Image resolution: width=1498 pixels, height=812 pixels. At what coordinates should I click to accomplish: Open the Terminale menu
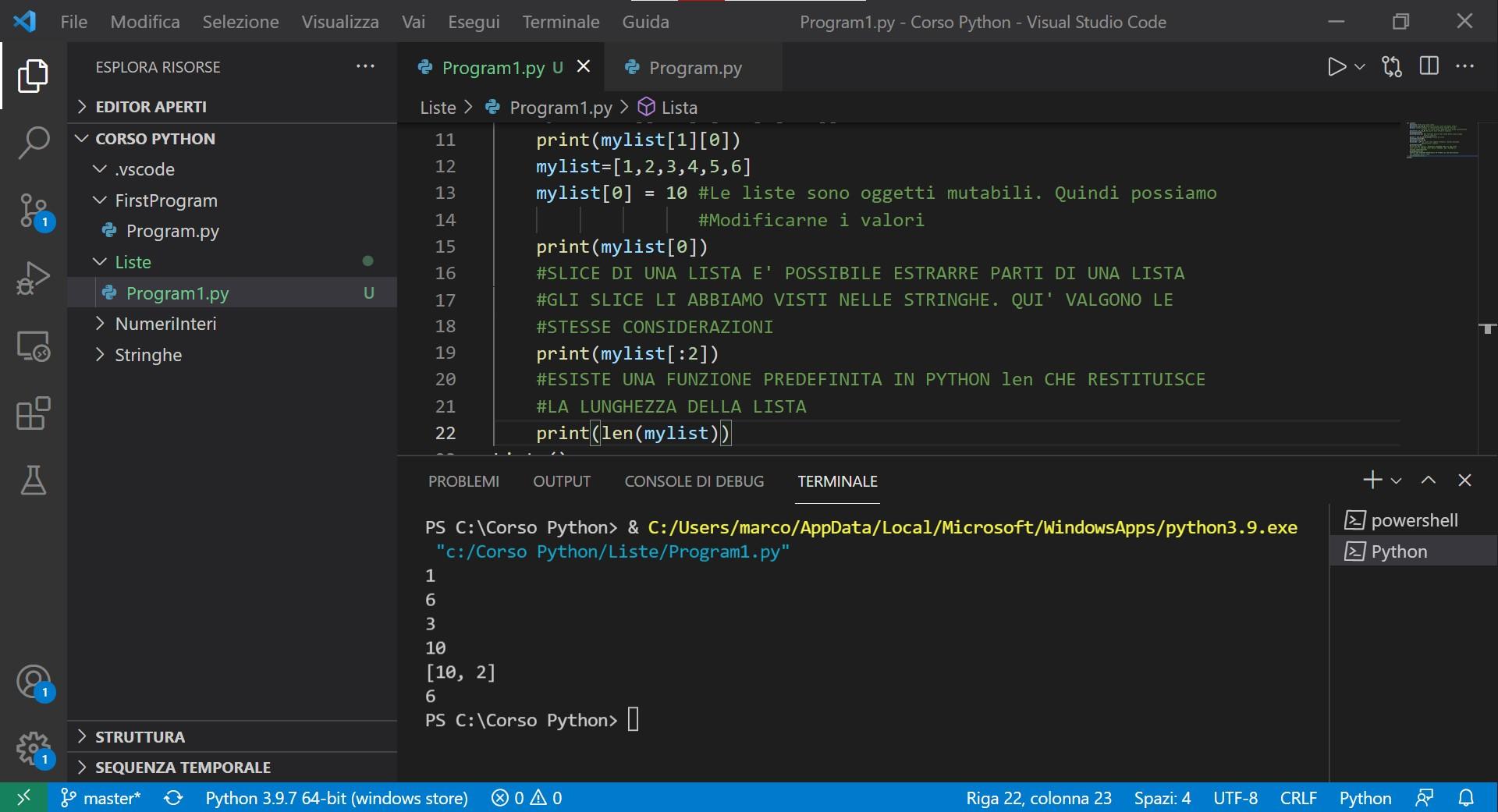point(561,22)
